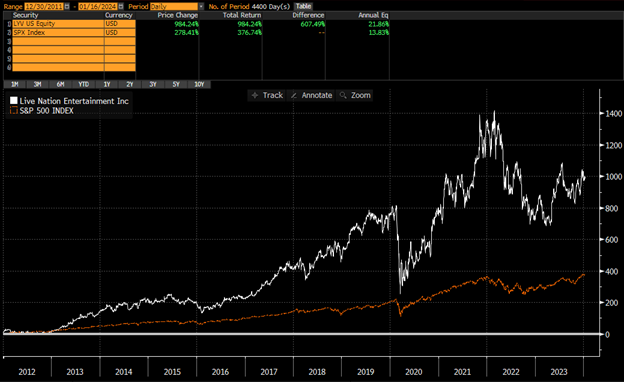Image resolution: width=624 pixels, height=382 pixels.
Task: Click the 4400 Day(s) period count
Action: pyautogui.click(x=271, y=6)
